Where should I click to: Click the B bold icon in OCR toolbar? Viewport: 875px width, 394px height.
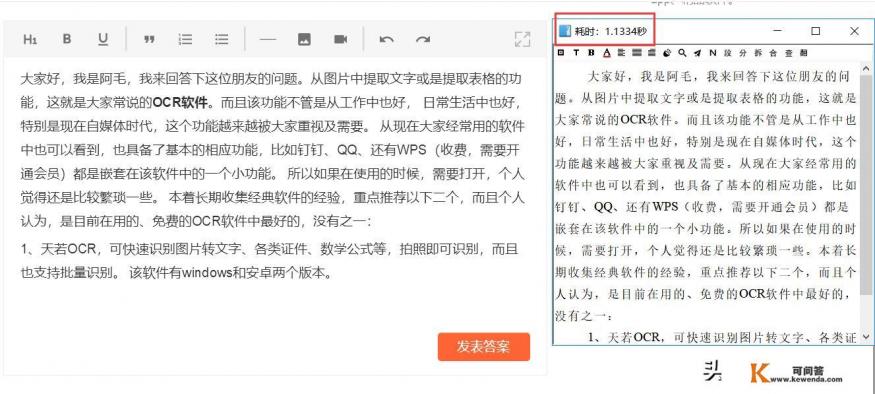[591, 52]
